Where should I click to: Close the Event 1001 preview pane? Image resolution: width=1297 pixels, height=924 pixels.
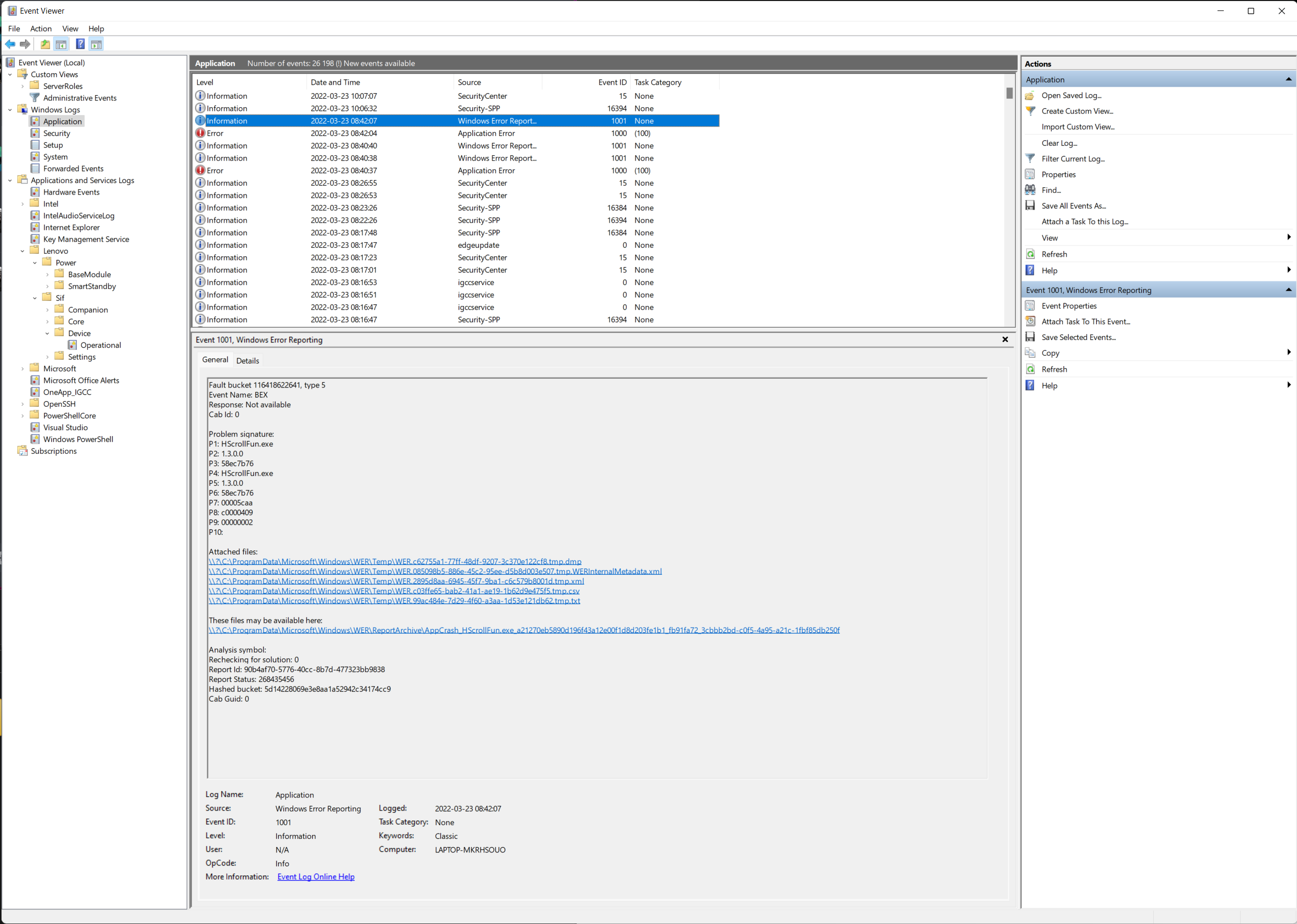[1005, 339]
